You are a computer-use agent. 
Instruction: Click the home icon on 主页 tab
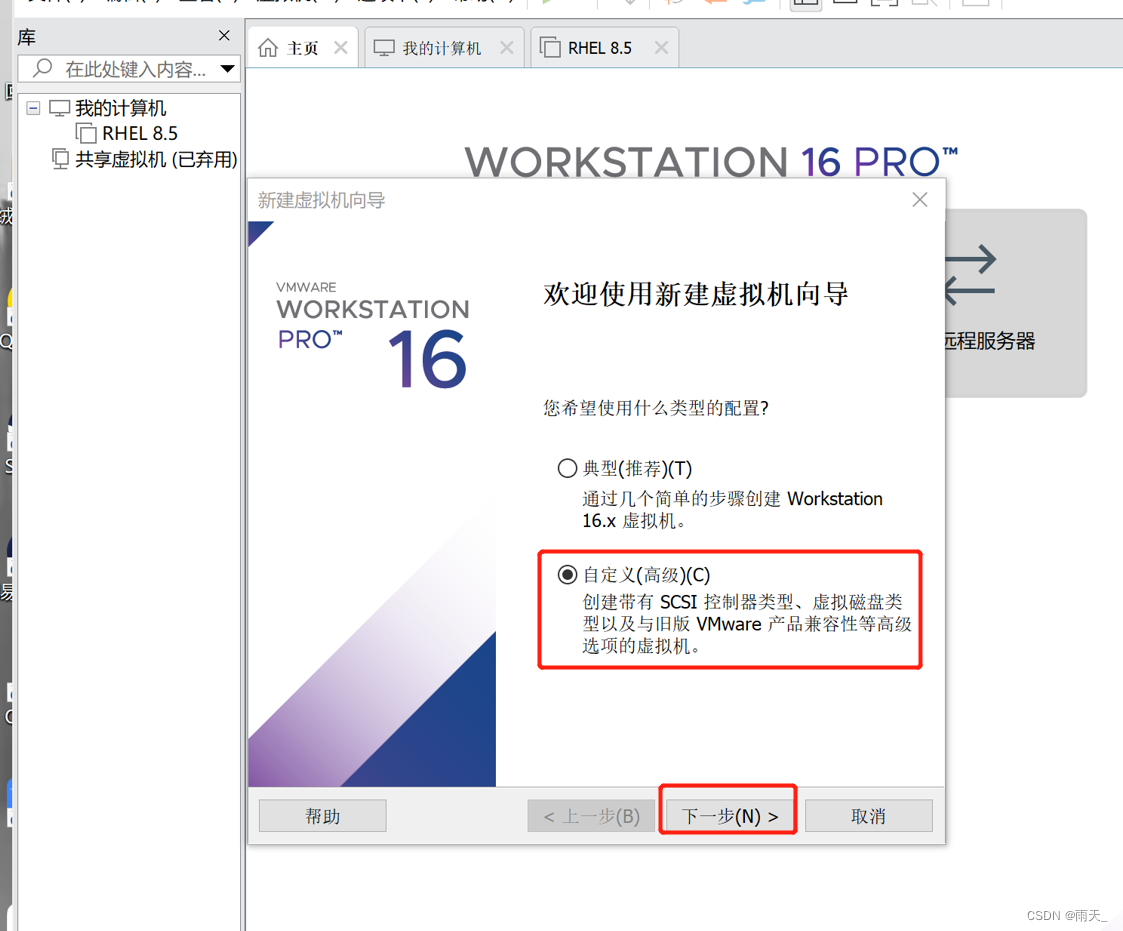(268, 48)
